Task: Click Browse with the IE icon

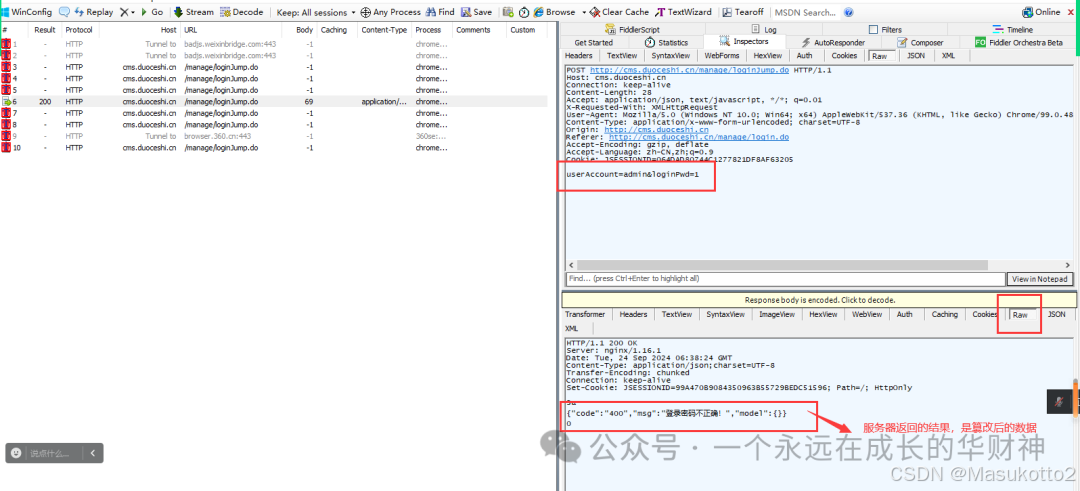Action: 554,12
